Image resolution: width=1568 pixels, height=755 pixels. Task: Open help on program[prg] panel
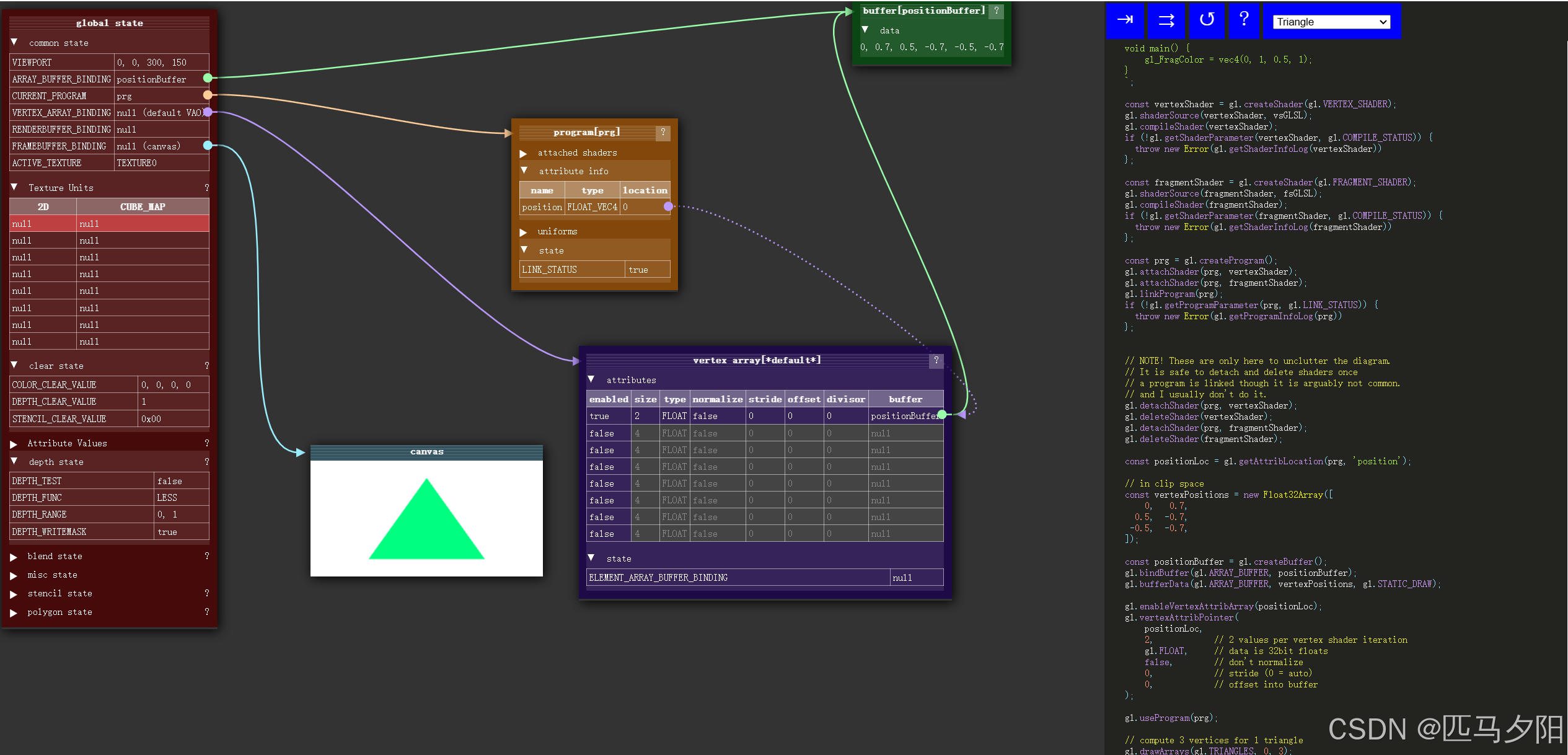[x=663, y=132]
